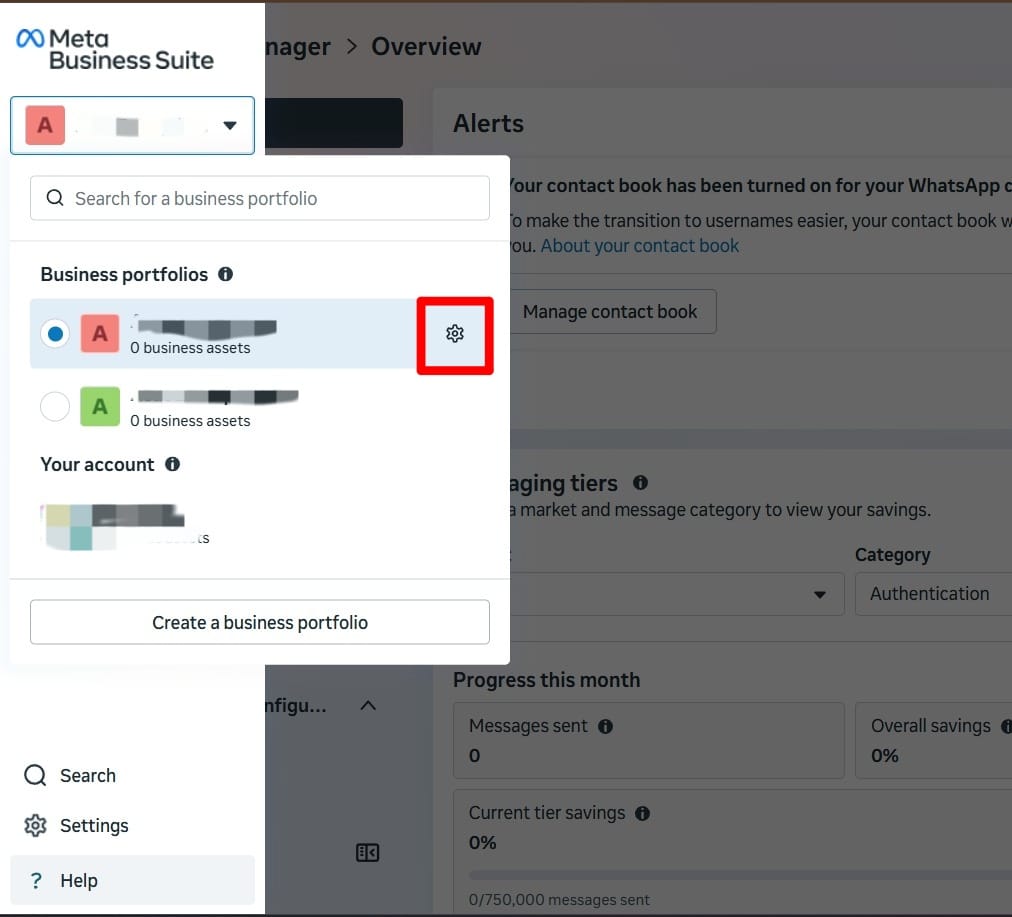Open Help in the sidebar menu

(132, 880)
